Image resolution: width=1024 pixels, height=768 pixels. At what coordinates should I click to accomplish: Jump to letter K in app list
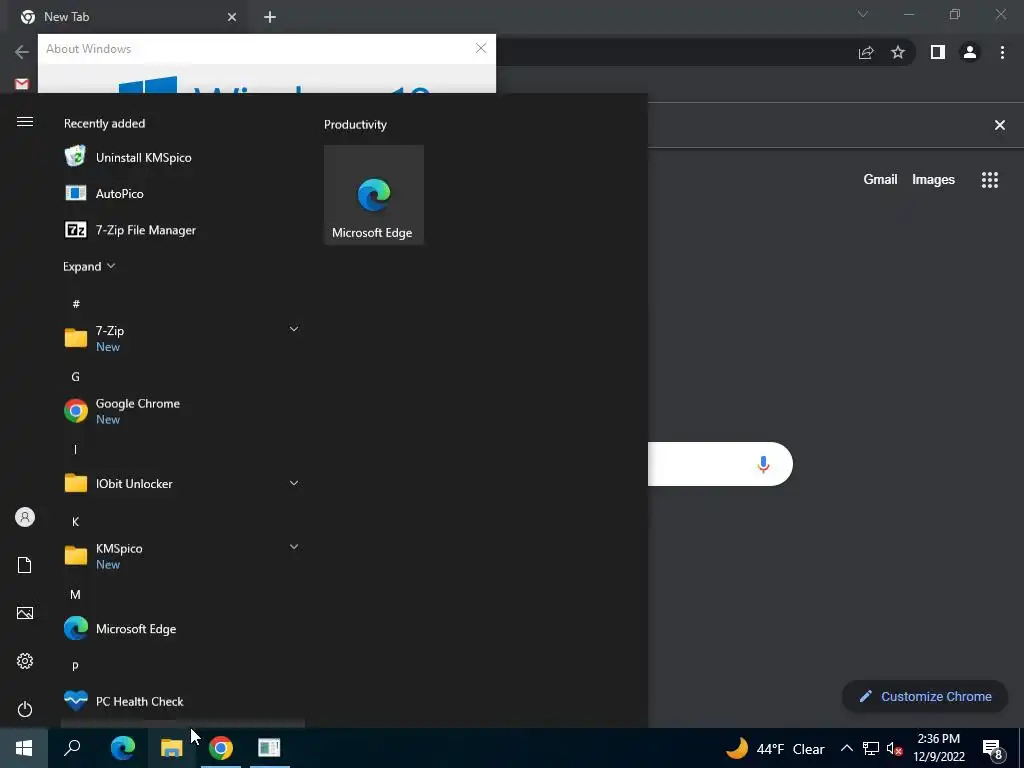click(x=76, y=522)
